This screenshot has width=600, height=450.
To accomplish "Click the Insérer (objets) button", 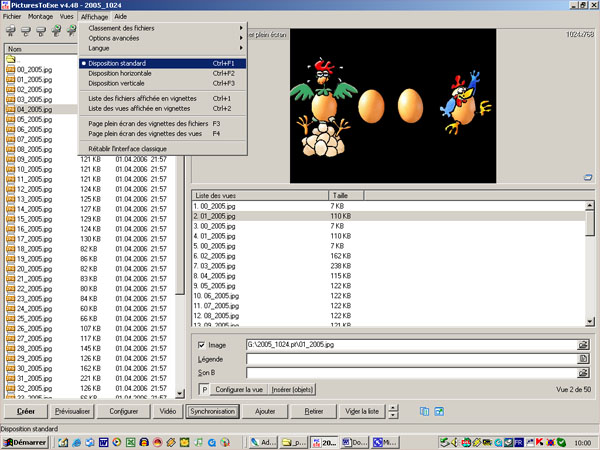I will 292,390.
